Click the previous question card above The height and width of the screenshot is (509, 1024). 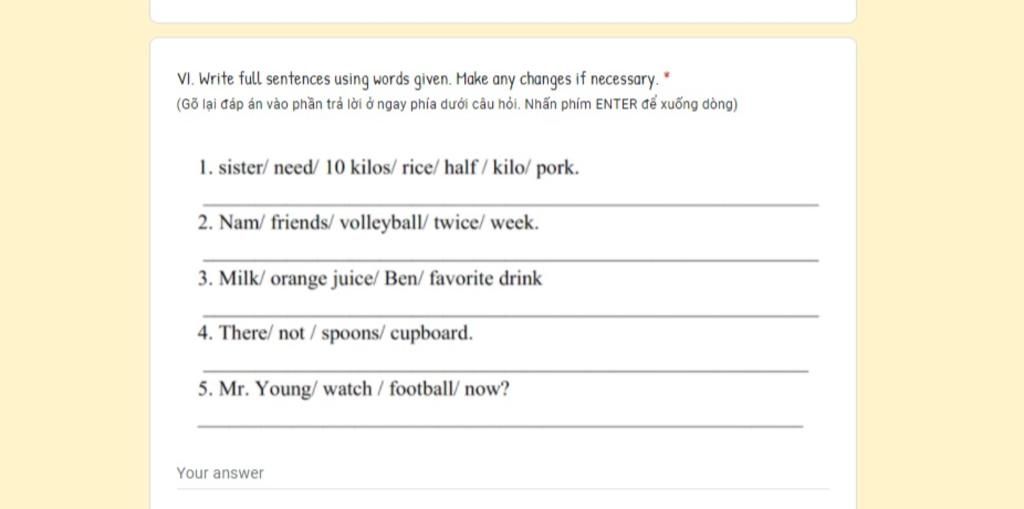(503, 11)
